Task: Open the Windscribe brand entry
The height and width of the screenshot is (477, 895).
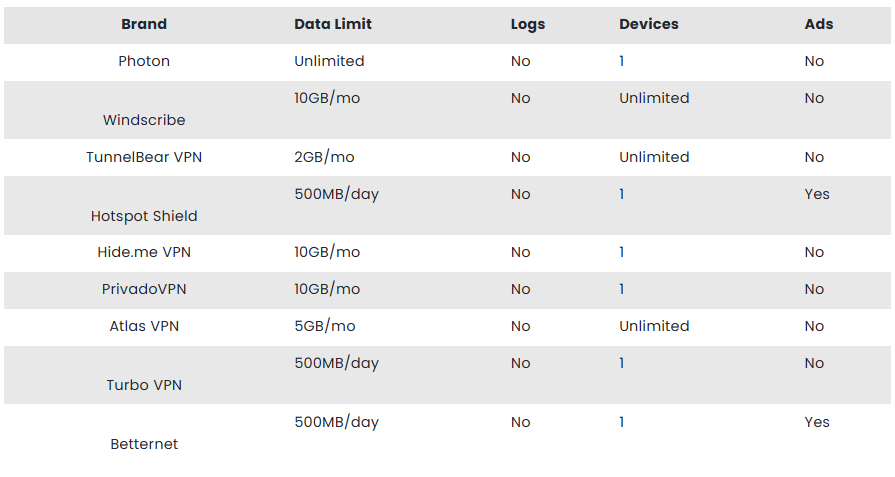Action: [x=144, y=120]
